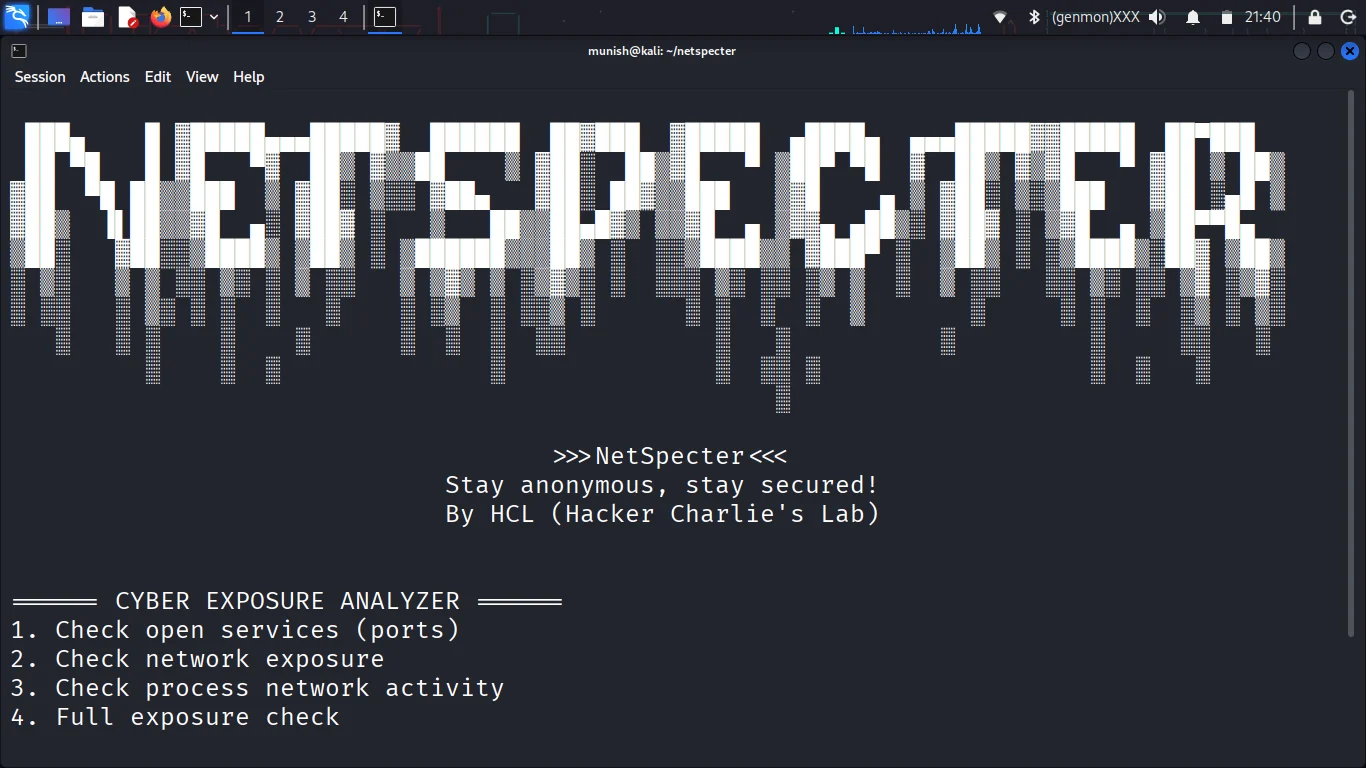Image resolution: width=1366 pixels, height=768 pixels.
Task: Switch to workspace 3
Action: pos(312,17)
